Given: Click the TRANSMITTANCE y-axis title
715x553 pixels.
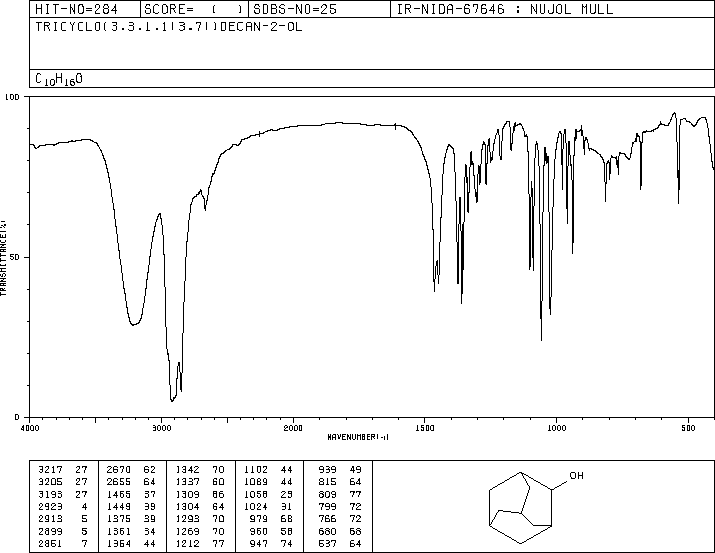Looking at the screenshot, I should pos(3,258).
